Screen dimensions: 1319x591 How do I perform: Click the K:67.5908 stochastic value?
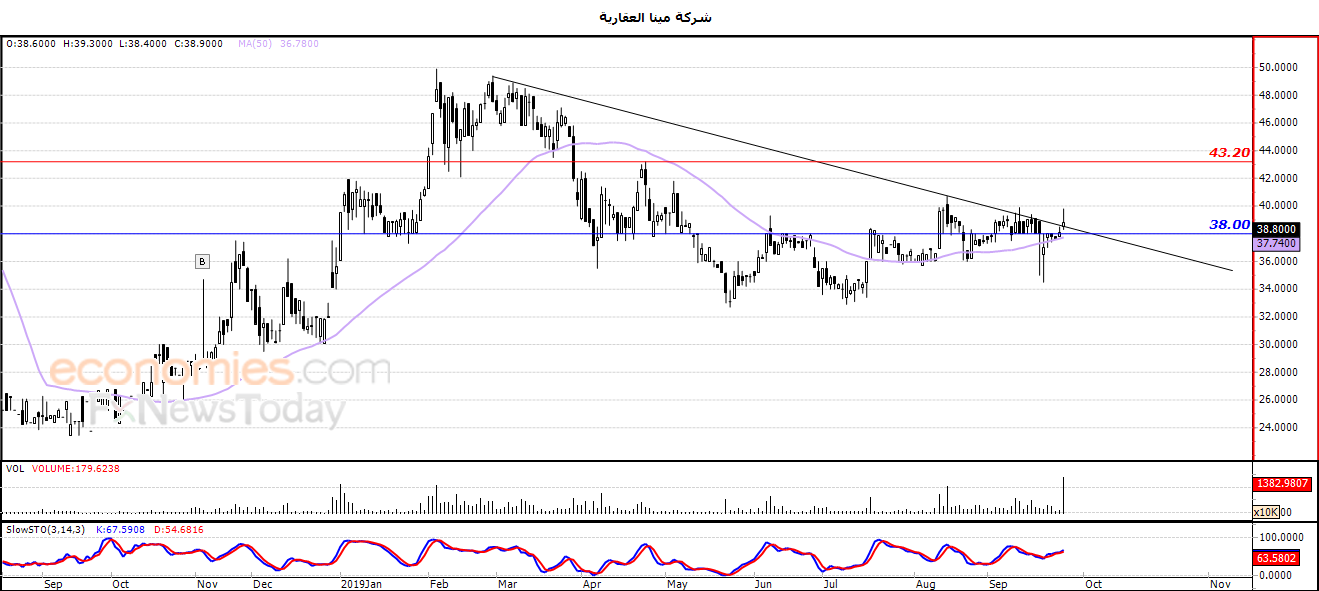point(121,529)
